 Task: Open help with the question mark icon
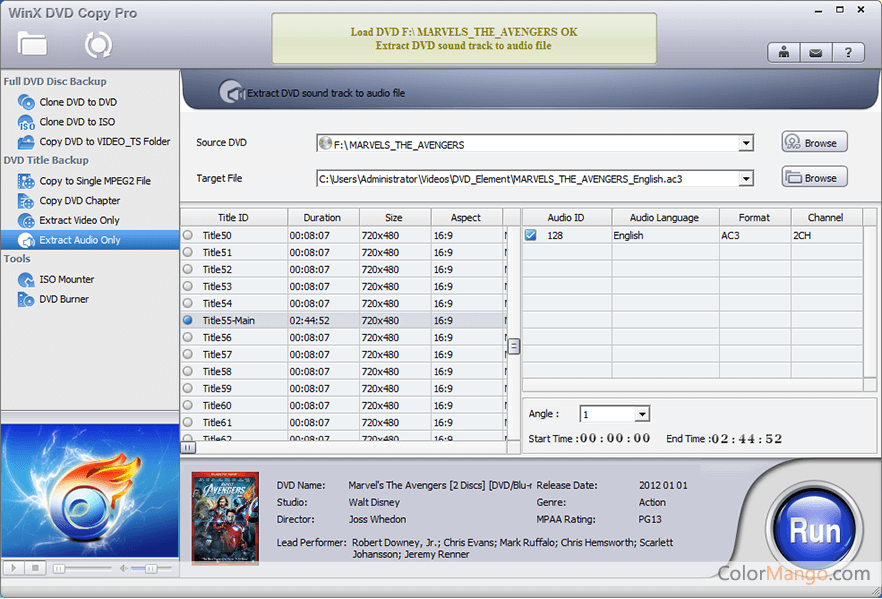pos(848,53)
